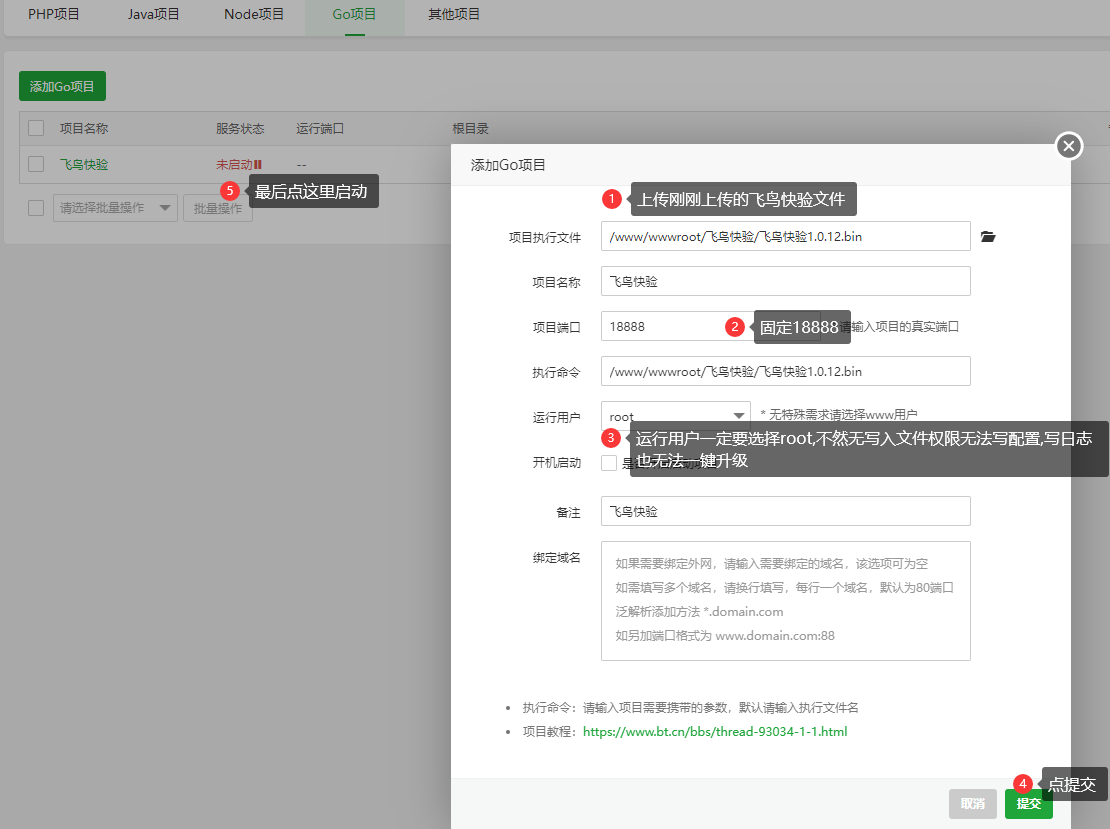Viewport: 1110px width, 829px height.
Task: Open the bt.cn project tutorial link
Action: coord(714,731)
